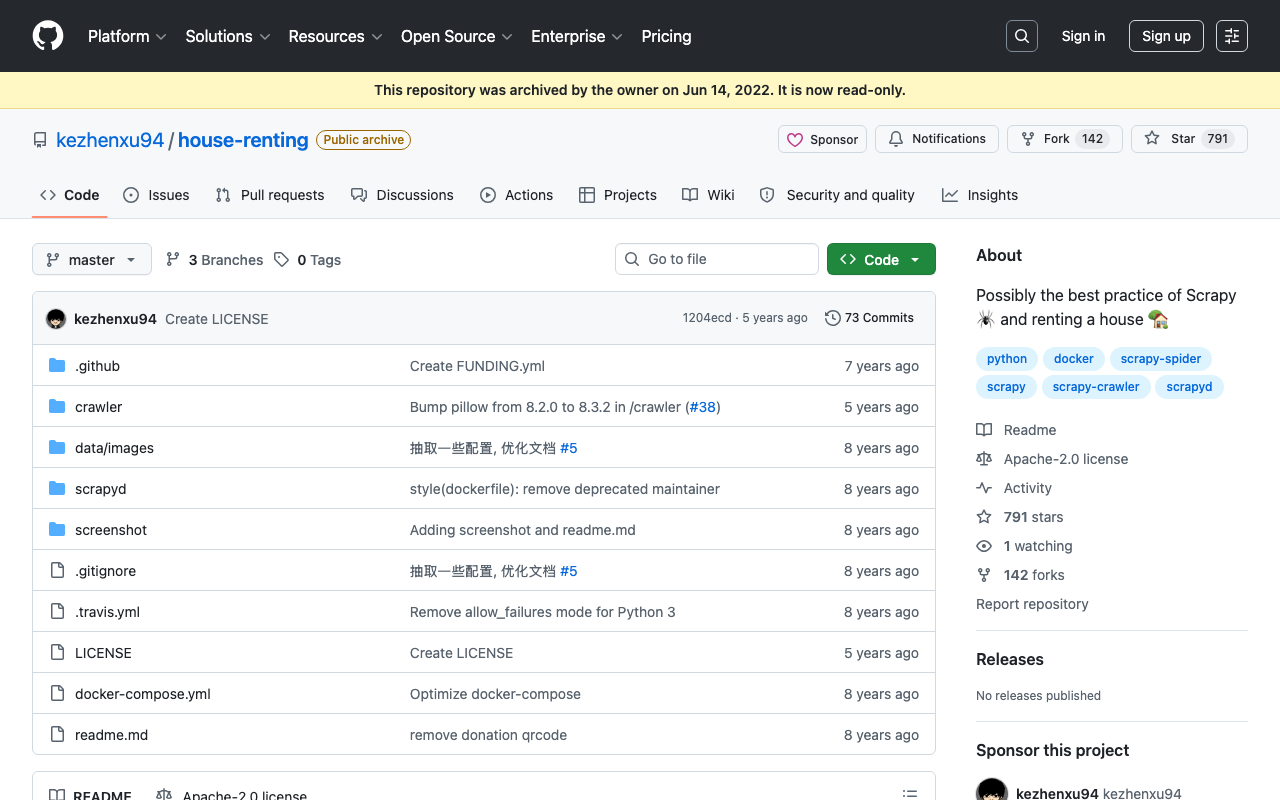
Task: Expand the Platform menu
Action: 127,36
